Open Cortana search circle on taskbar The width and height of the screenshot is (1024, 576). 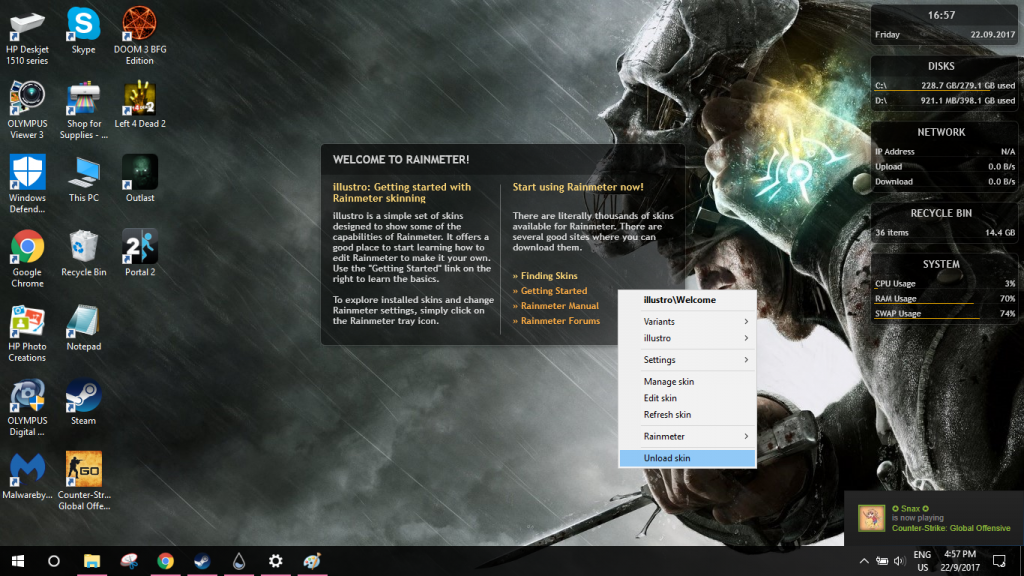pos(54,561)
